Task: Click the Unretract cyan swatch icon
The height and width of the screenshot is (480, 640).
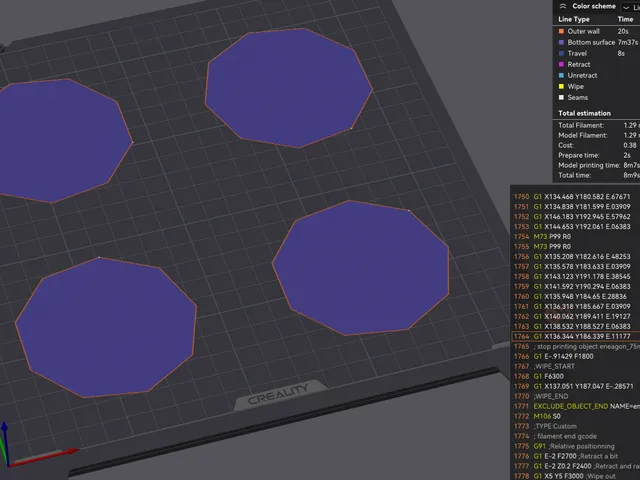Action: pyautogui.click(x=561, y=76)
